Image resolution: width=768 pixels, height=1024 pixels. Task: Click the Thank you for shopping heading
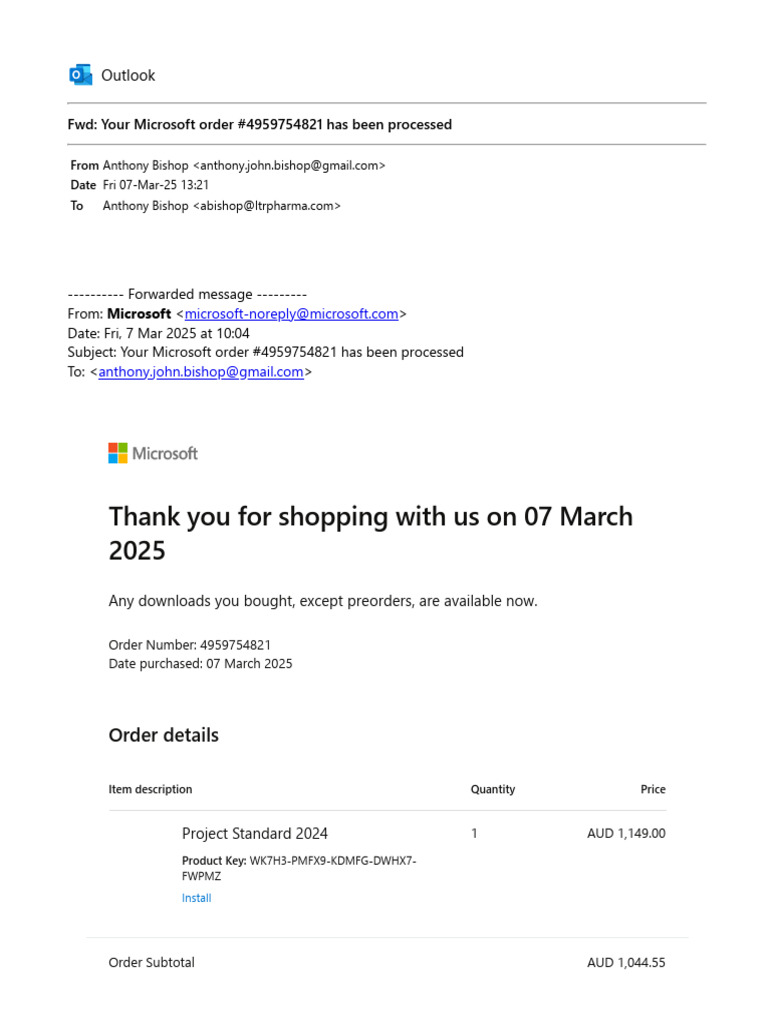point(371,534)
